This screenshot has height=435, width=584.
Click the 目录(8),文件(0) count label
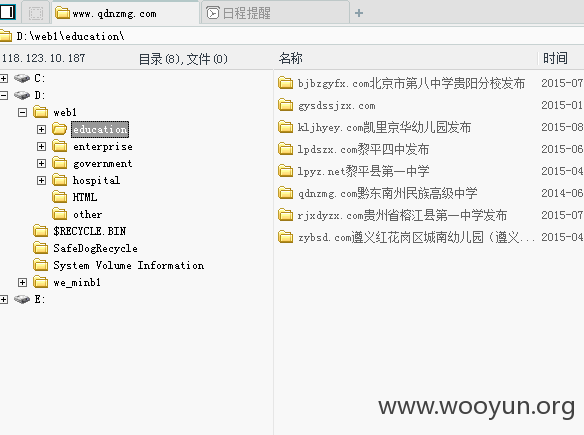(183, 59)
